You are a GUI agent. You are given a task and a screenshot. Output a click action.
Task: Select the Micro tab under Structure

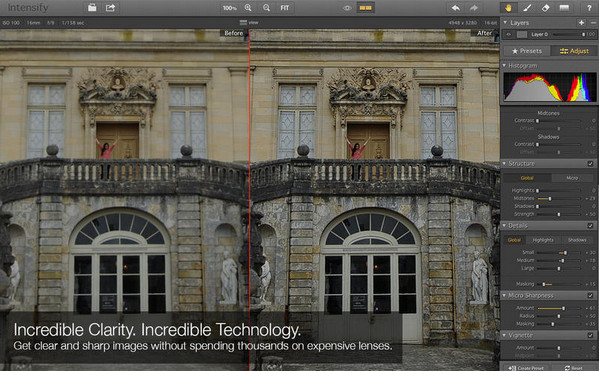pos(572,178)
